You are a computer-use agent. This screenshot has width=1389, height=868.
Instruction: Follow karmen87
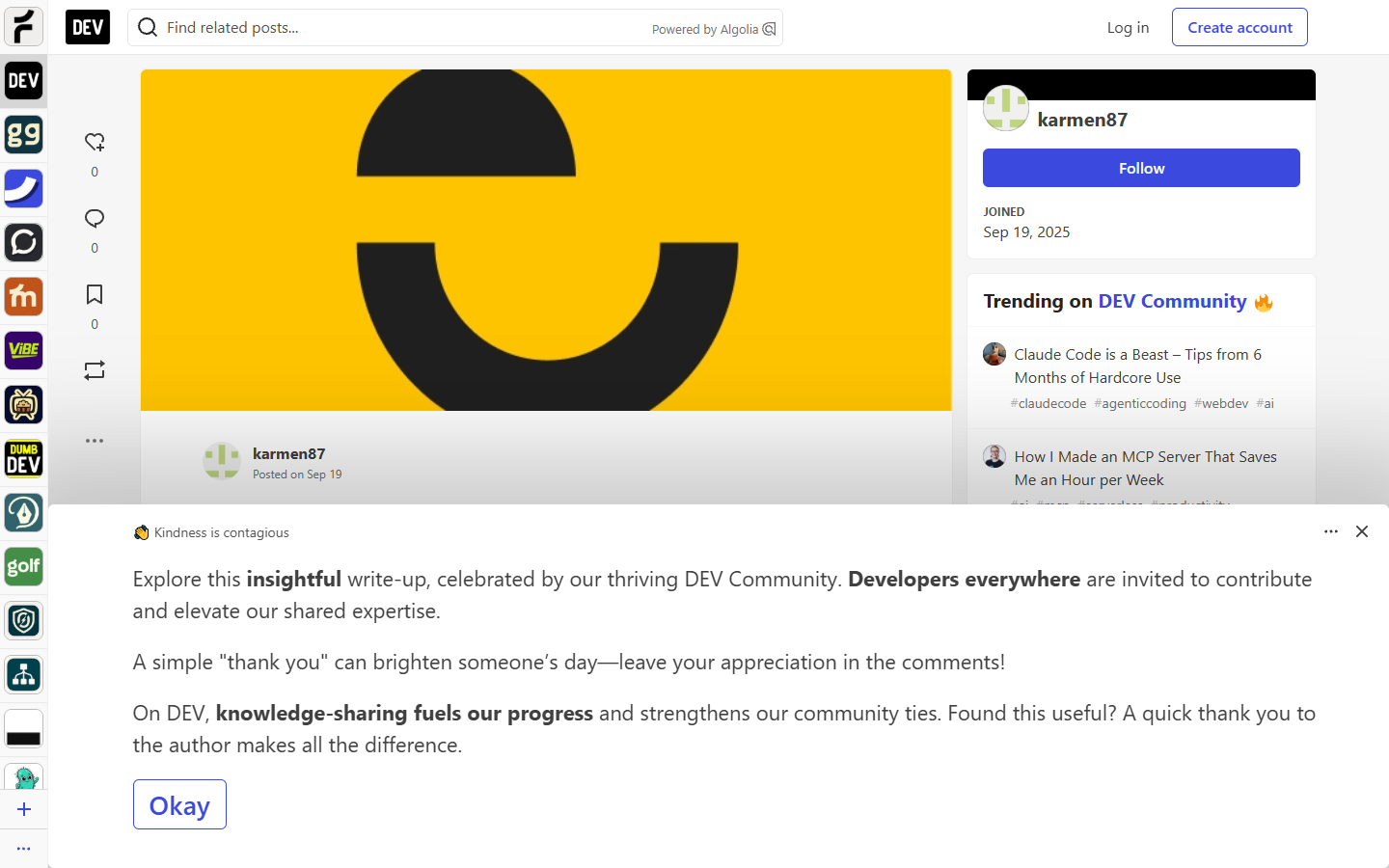pyautogui.click(x=1141, y=168)
